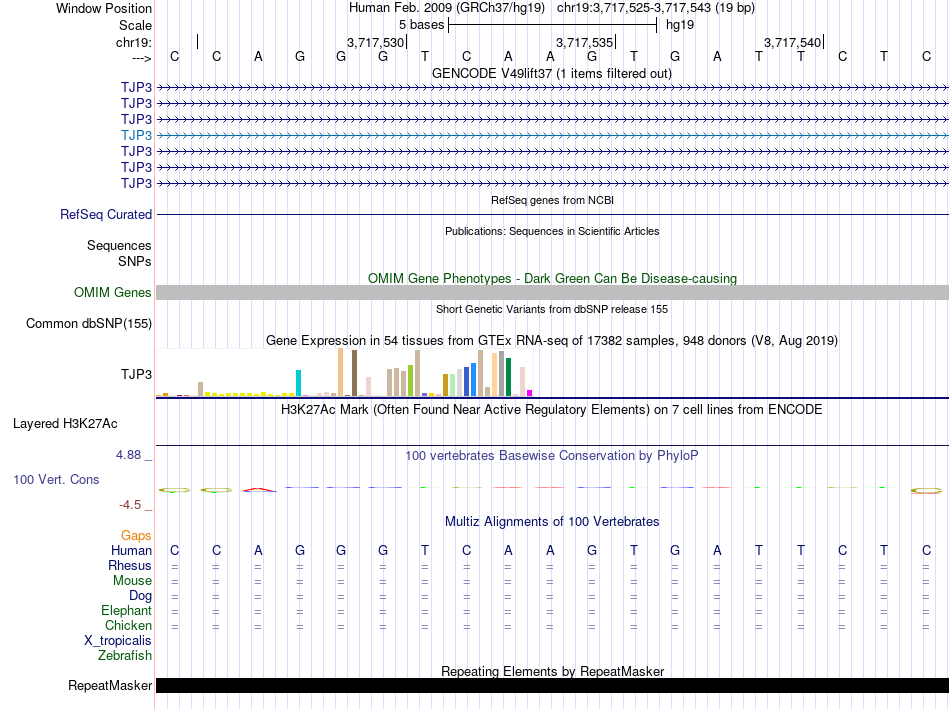Click the Layered H3K27Ac track label
Viewport: 950px width, 709px height.
coord(65,424)
